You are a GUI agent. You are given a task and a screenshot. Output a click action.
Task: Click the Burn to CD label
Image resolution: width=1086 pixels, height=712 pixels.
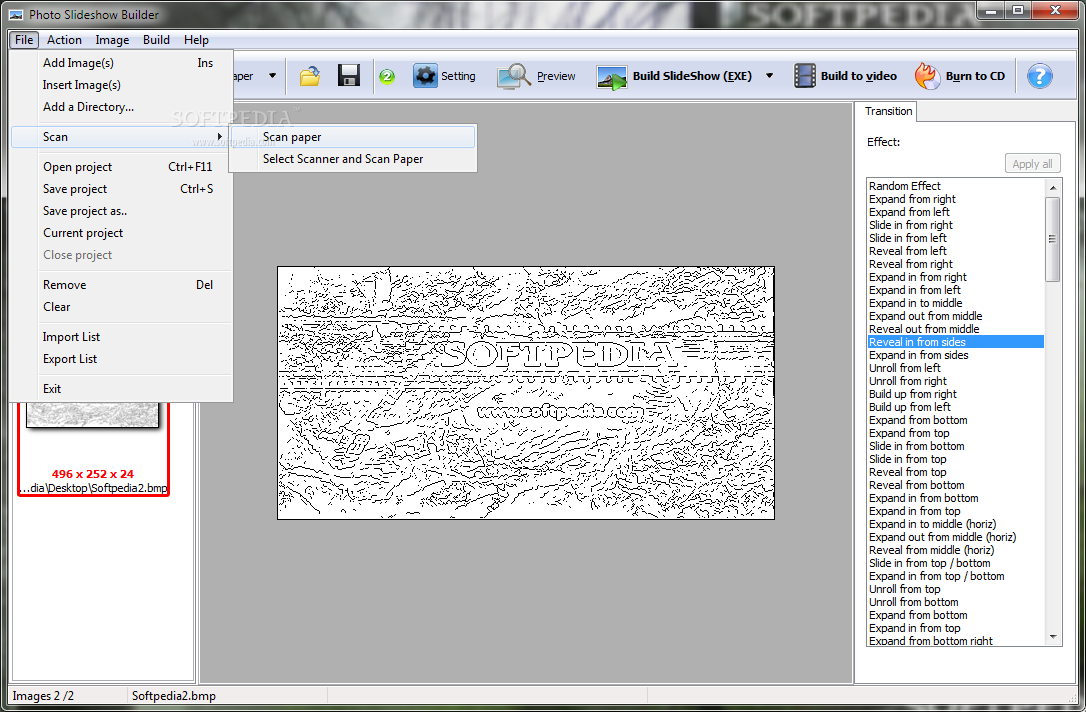tap(975, 76)
